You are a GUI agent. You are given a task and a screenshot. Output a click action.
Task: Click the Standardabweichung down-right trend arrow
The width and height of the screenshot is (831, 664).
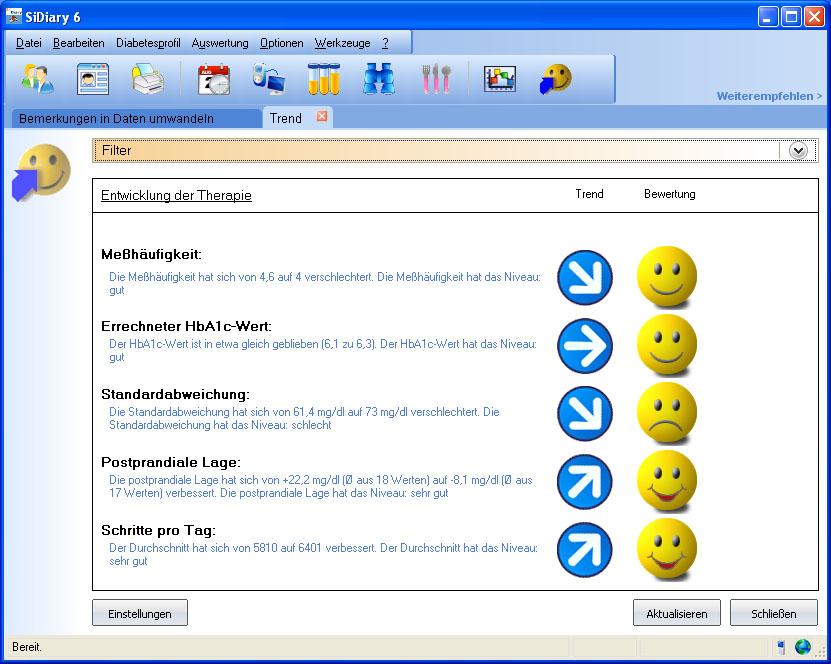click(x=585, y=413)
